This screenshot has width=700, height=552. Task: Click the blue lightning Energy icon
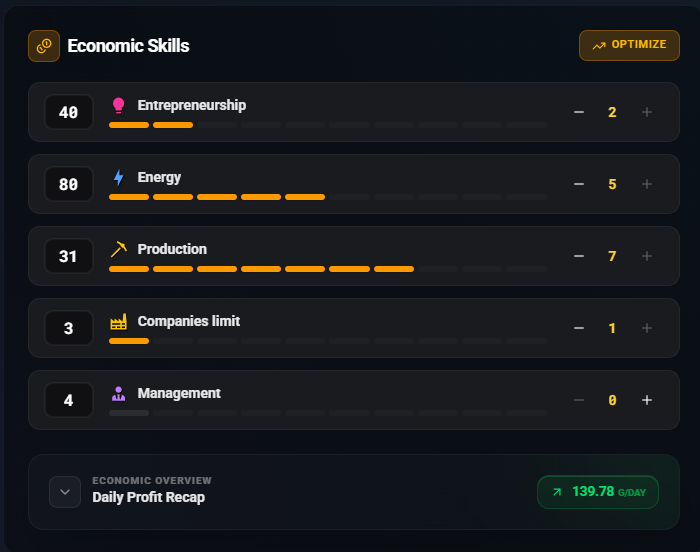pos(118,177)
